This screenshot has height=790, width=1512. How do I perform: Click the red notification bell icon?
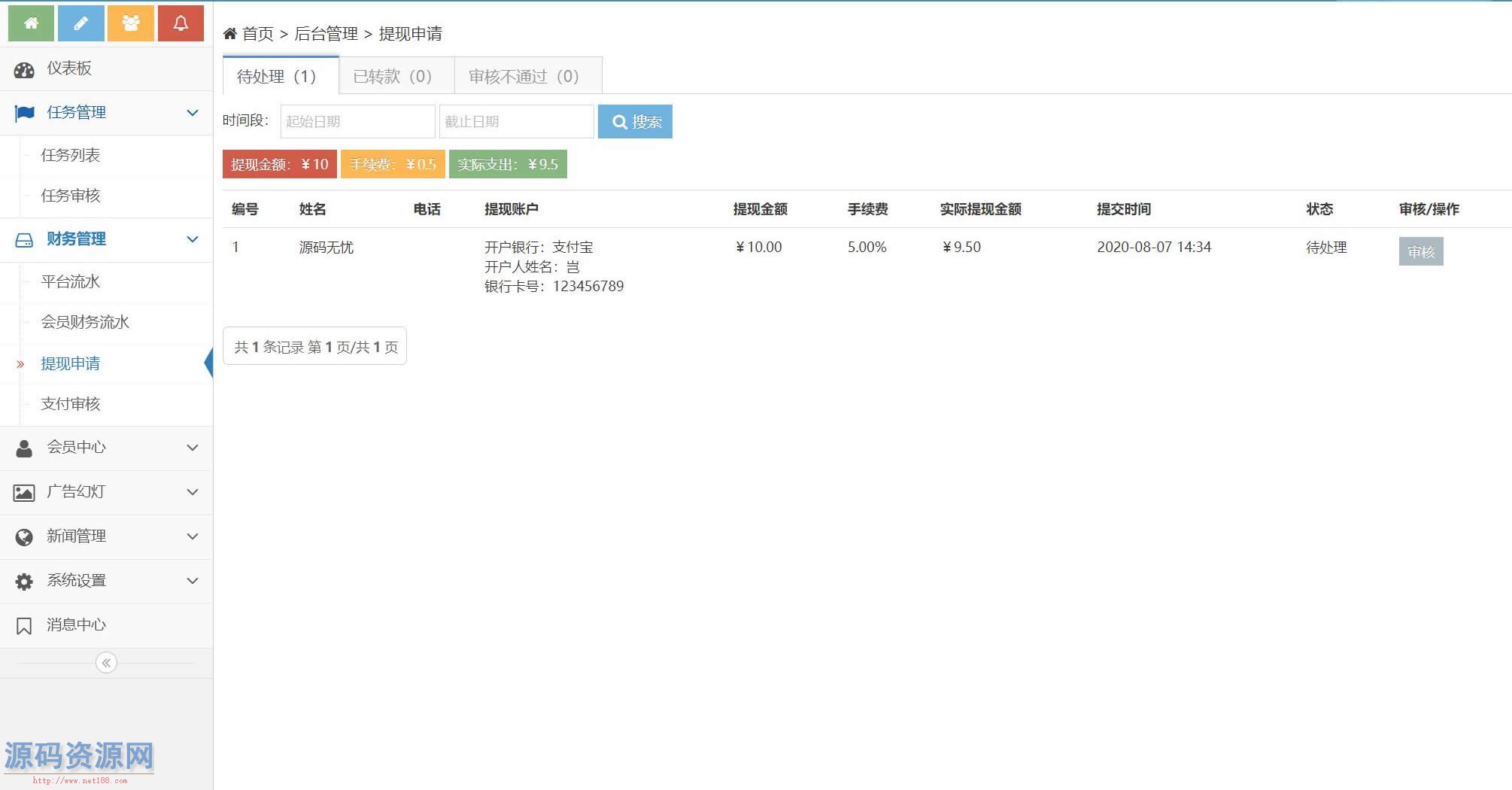(181, 23)
